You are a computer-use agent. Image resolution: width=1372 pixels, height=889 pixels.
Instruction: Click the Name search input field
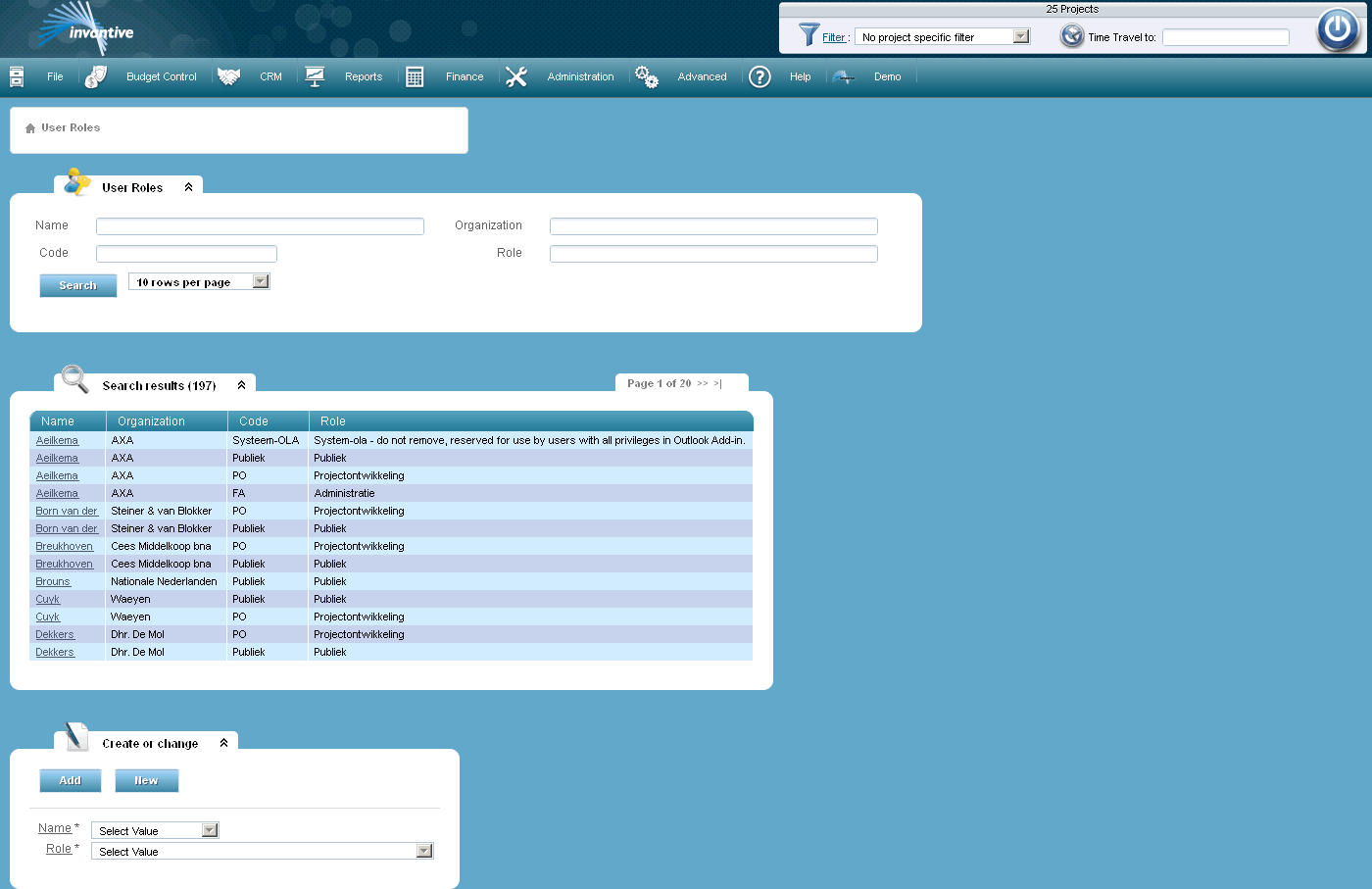pyautogui.click(x=260, y=226)
